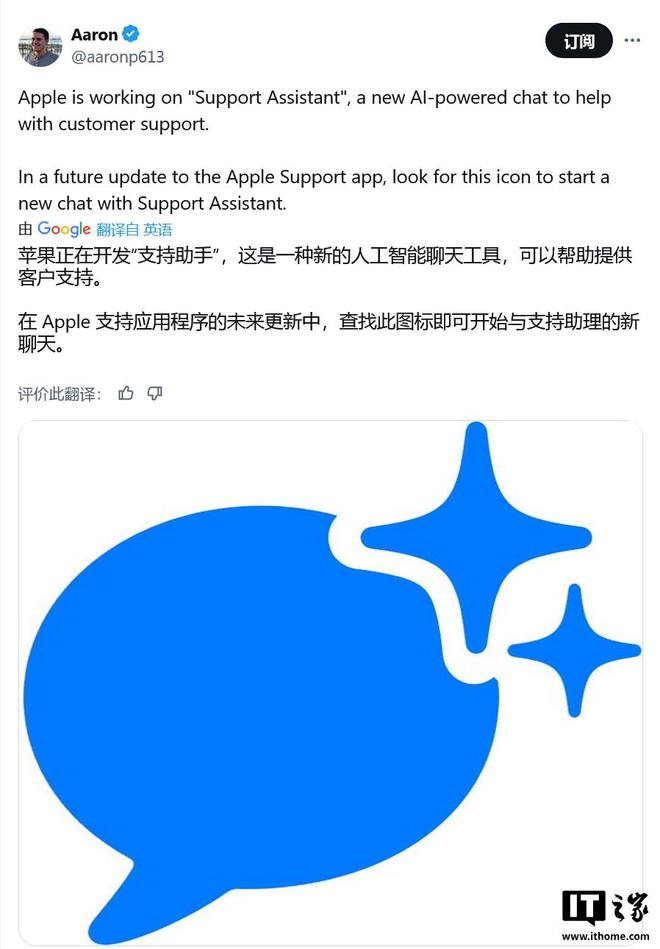Open the @aaronp613 handle link
This screenshot has height=949, width=660.
tap(117, 57)
